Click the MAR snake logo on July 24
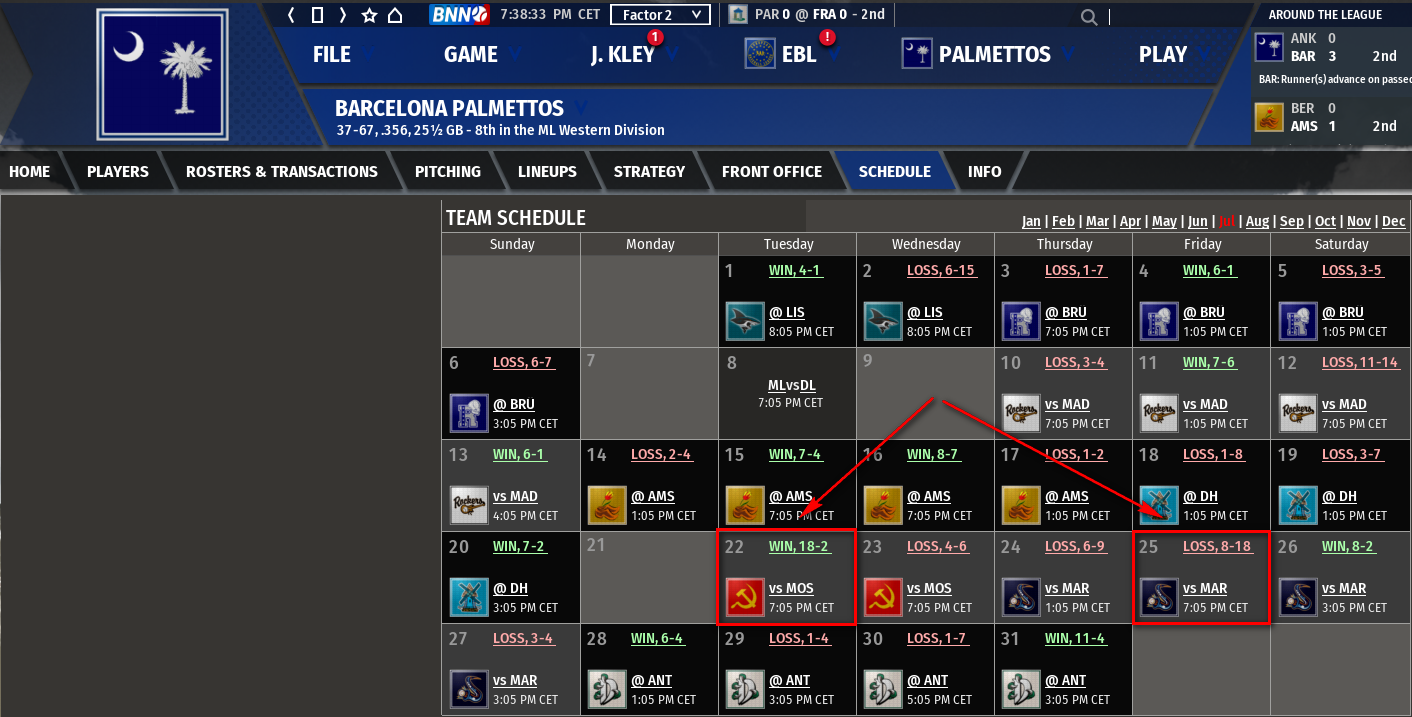 point(1020,598)
